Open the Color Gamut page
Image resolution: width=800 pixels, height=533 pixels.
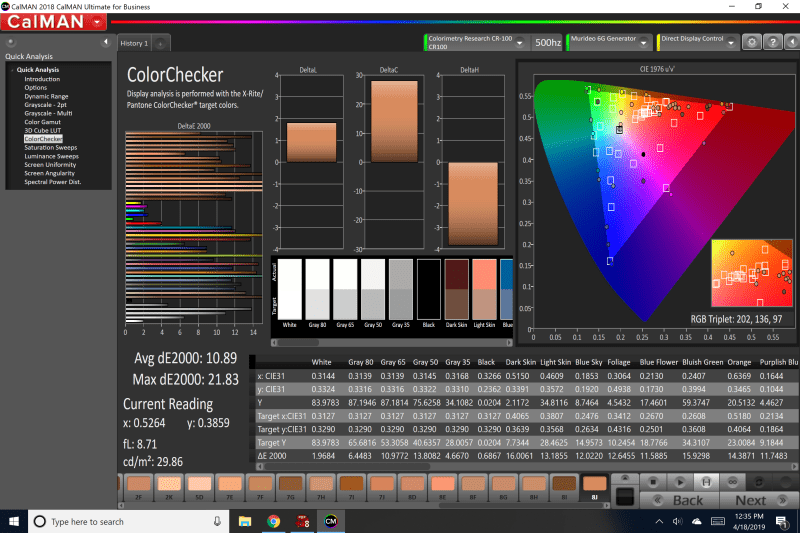(42, 122)
